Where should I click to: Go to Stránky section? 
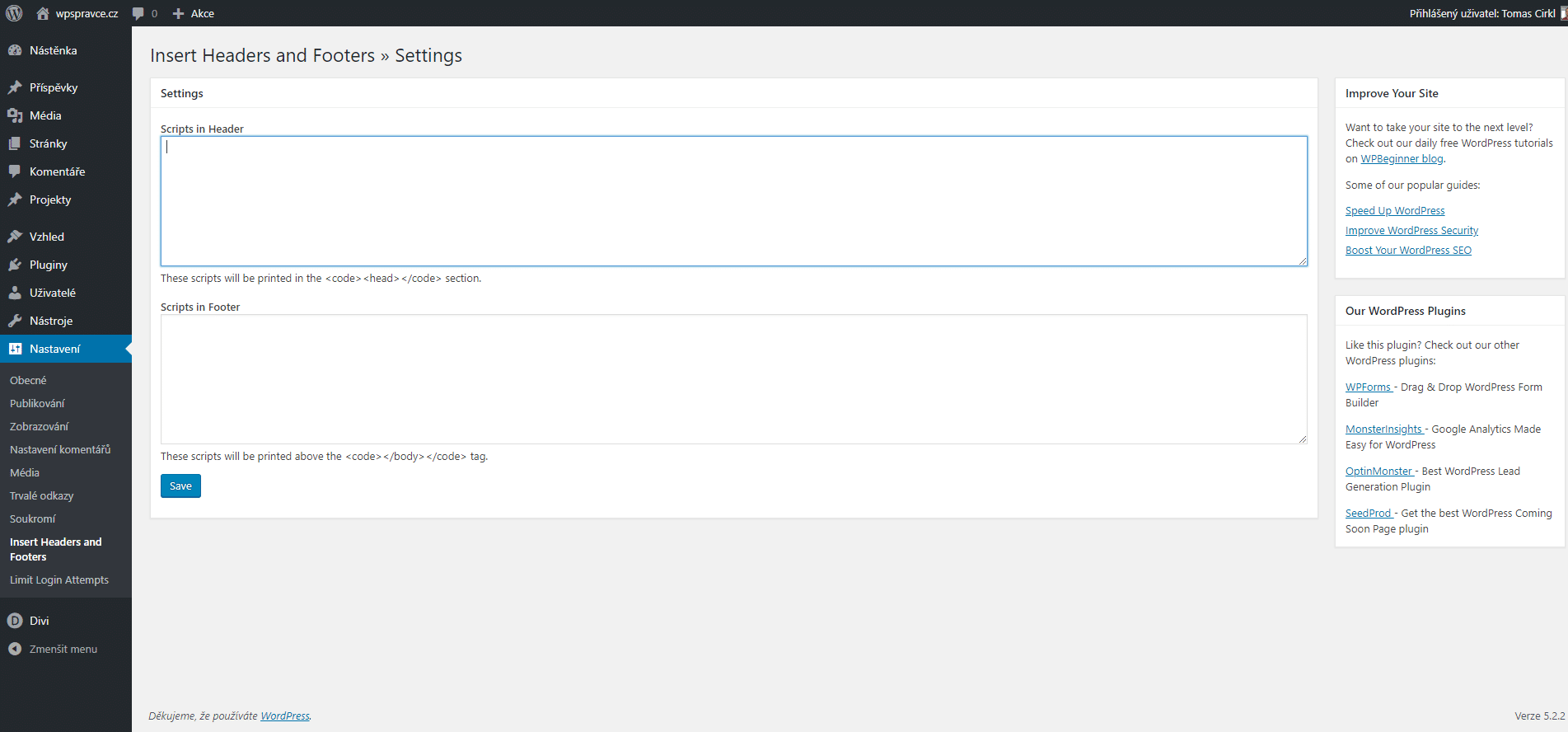49,143
